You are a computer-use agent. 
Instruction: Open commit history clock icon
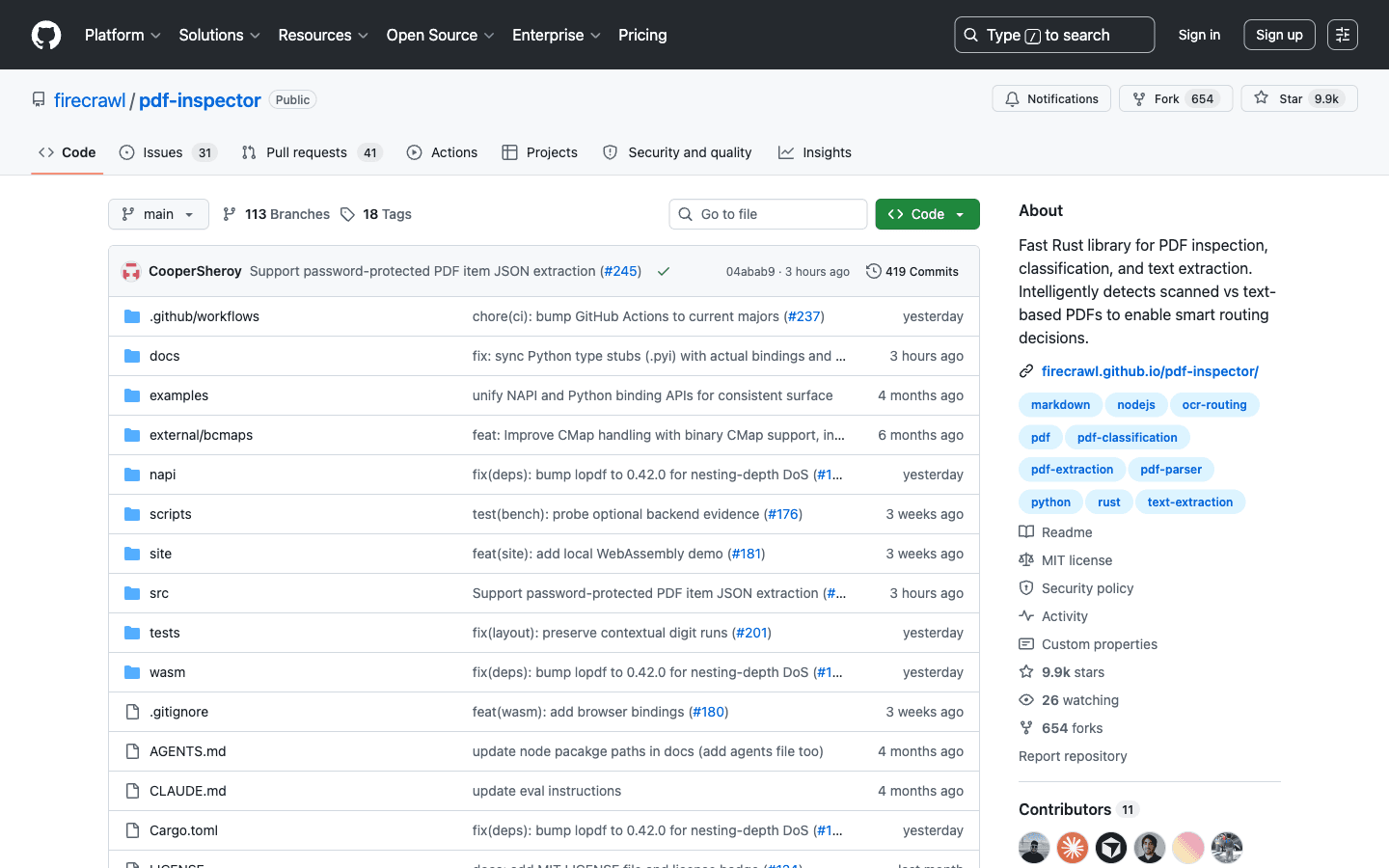(x=873, y=271)
